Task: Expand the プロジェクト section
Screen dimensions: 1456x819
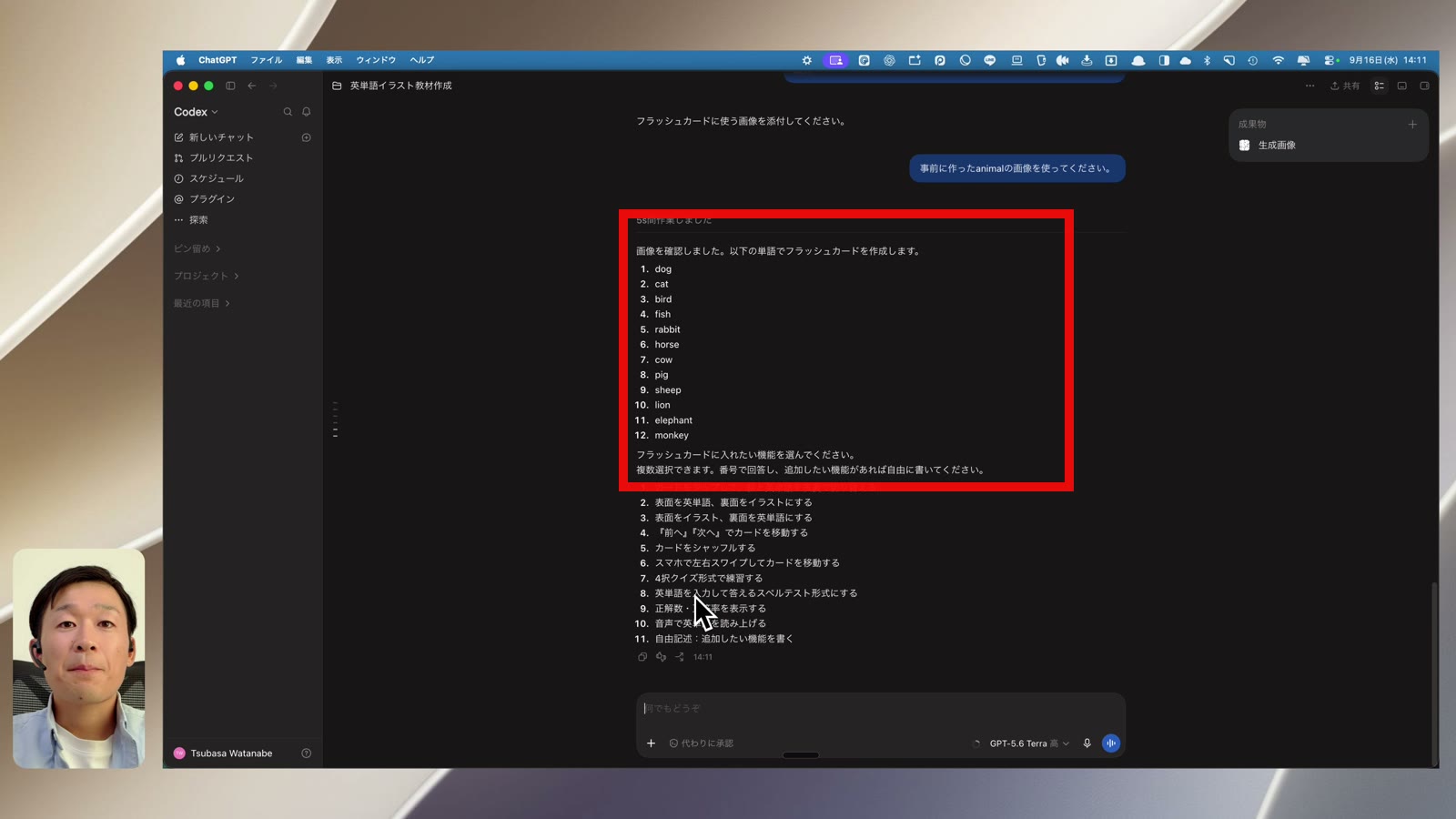Action: [207, 276]
